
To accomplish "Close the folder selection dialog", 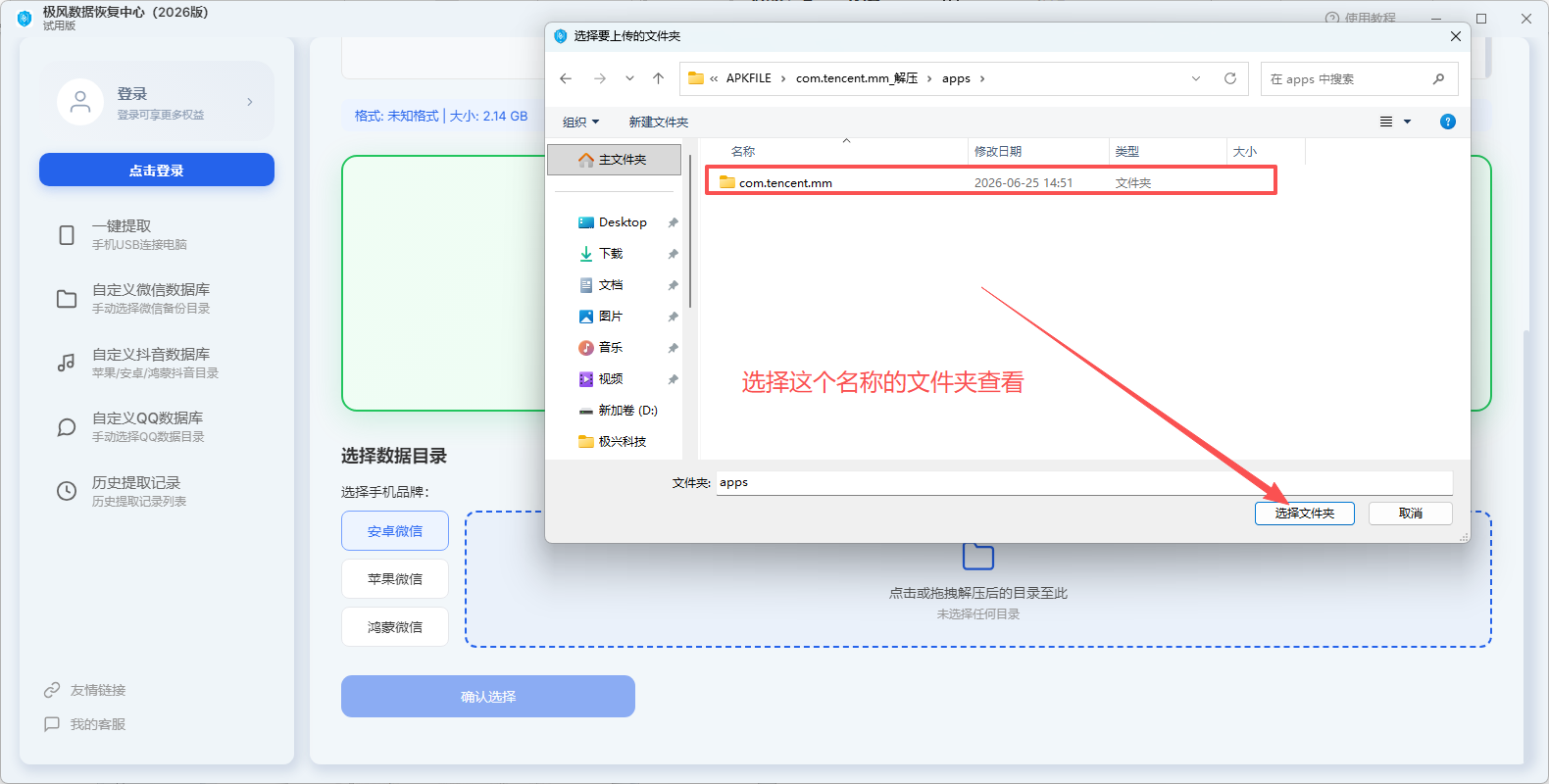I will pos(1456,36).
